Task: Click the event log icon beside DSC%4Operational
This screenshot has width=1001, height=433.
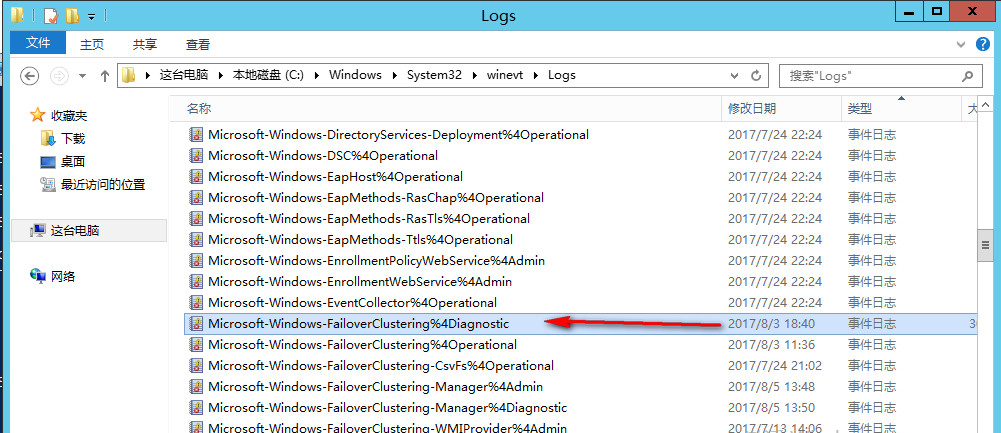Action: [x=196, y=155]
